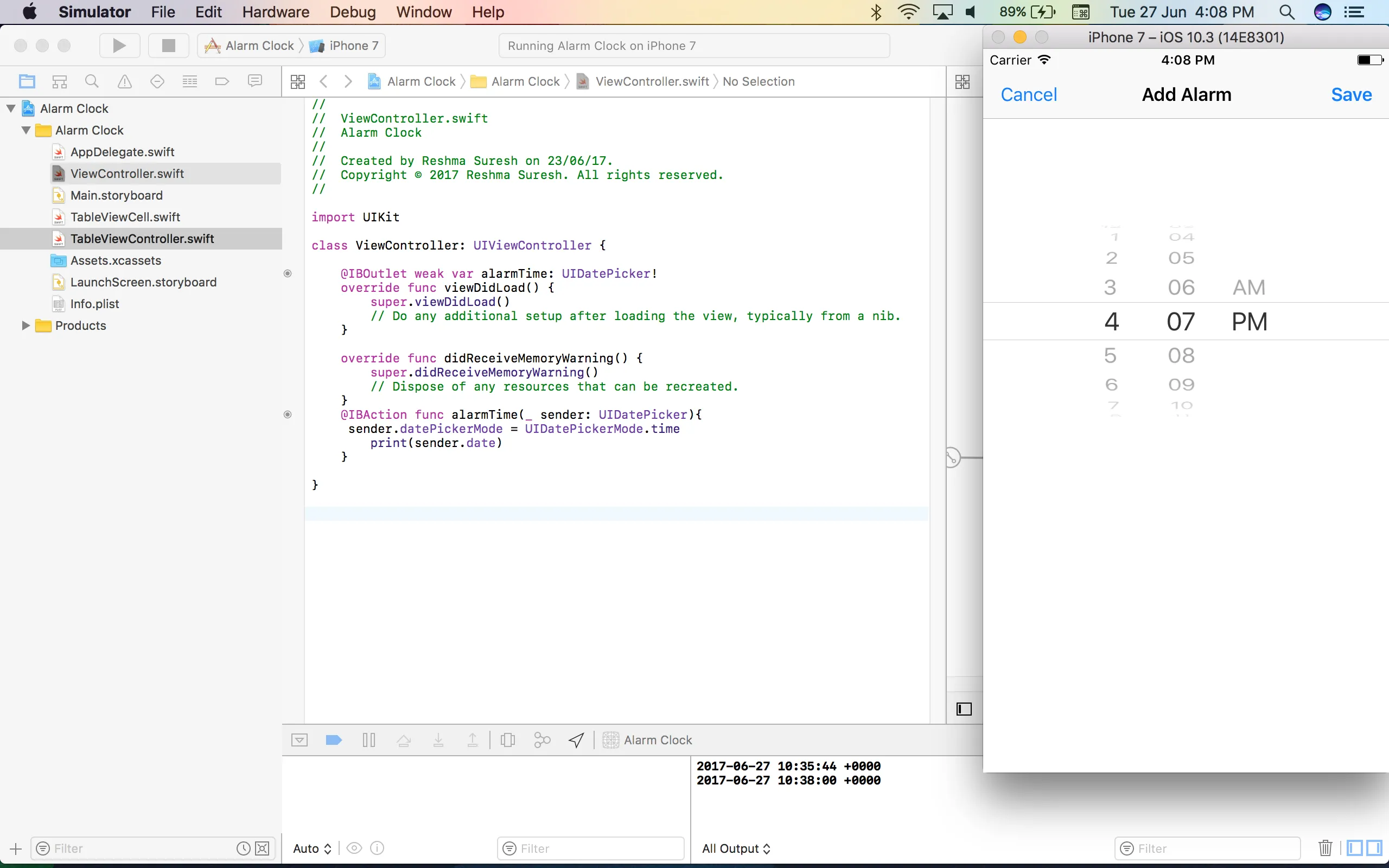Collapse the Alarm Clock group folder
Image resolution: width=1389 pixels, height=868 pixels.
coord(26,130)
